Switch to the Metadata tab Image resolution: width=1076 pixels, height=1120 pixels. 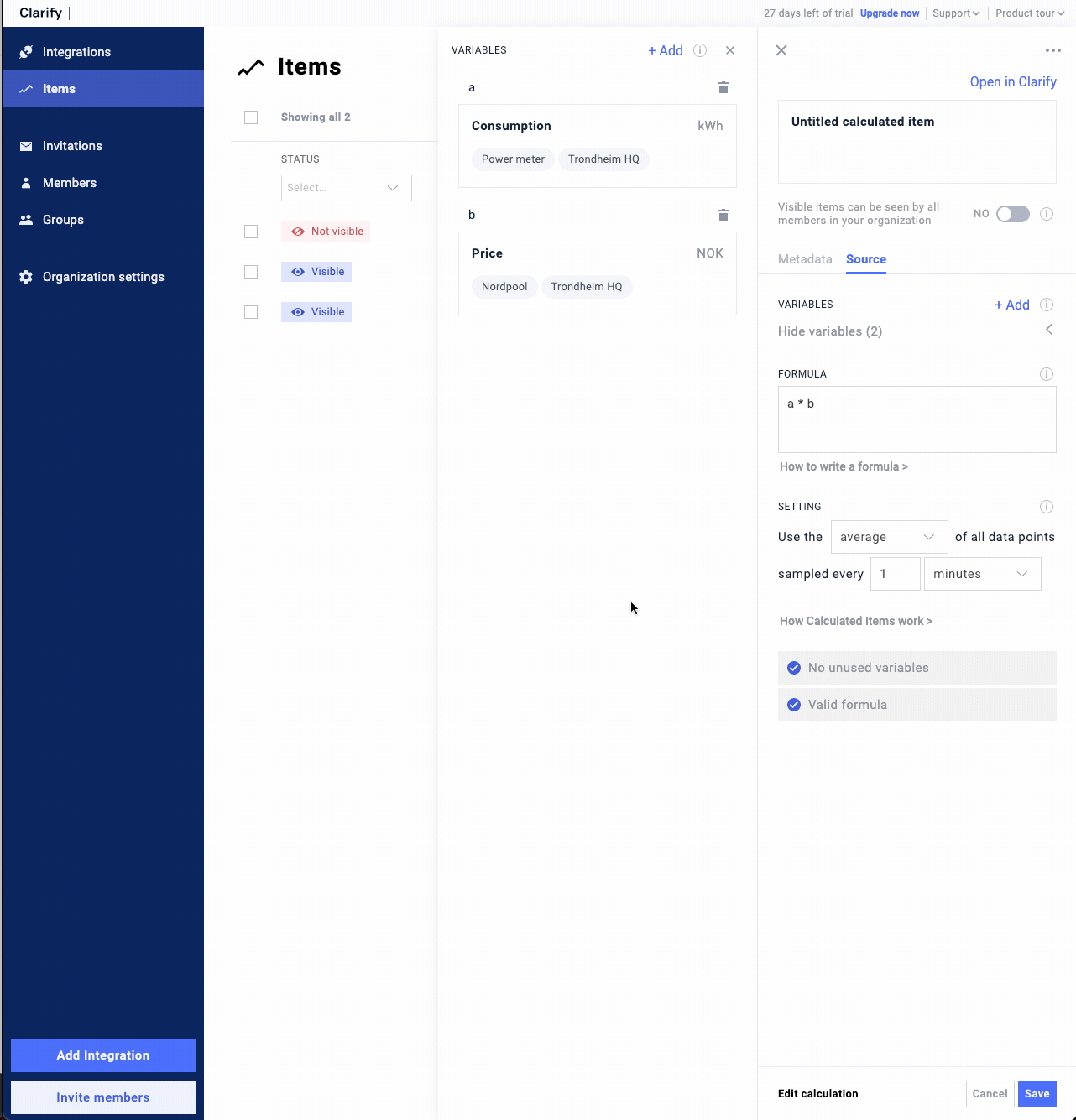804,259
